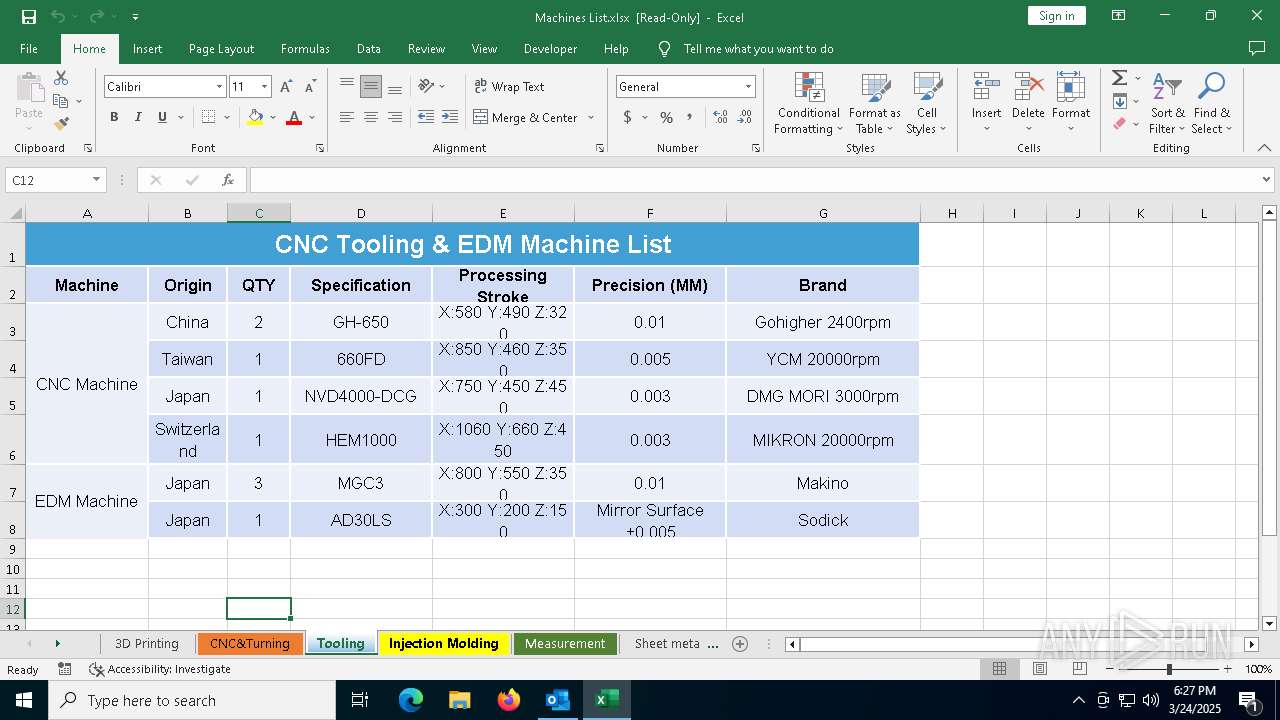Click the Format Painter brush icon
The image size is (1280, 720).
click(x=61, y=124)
